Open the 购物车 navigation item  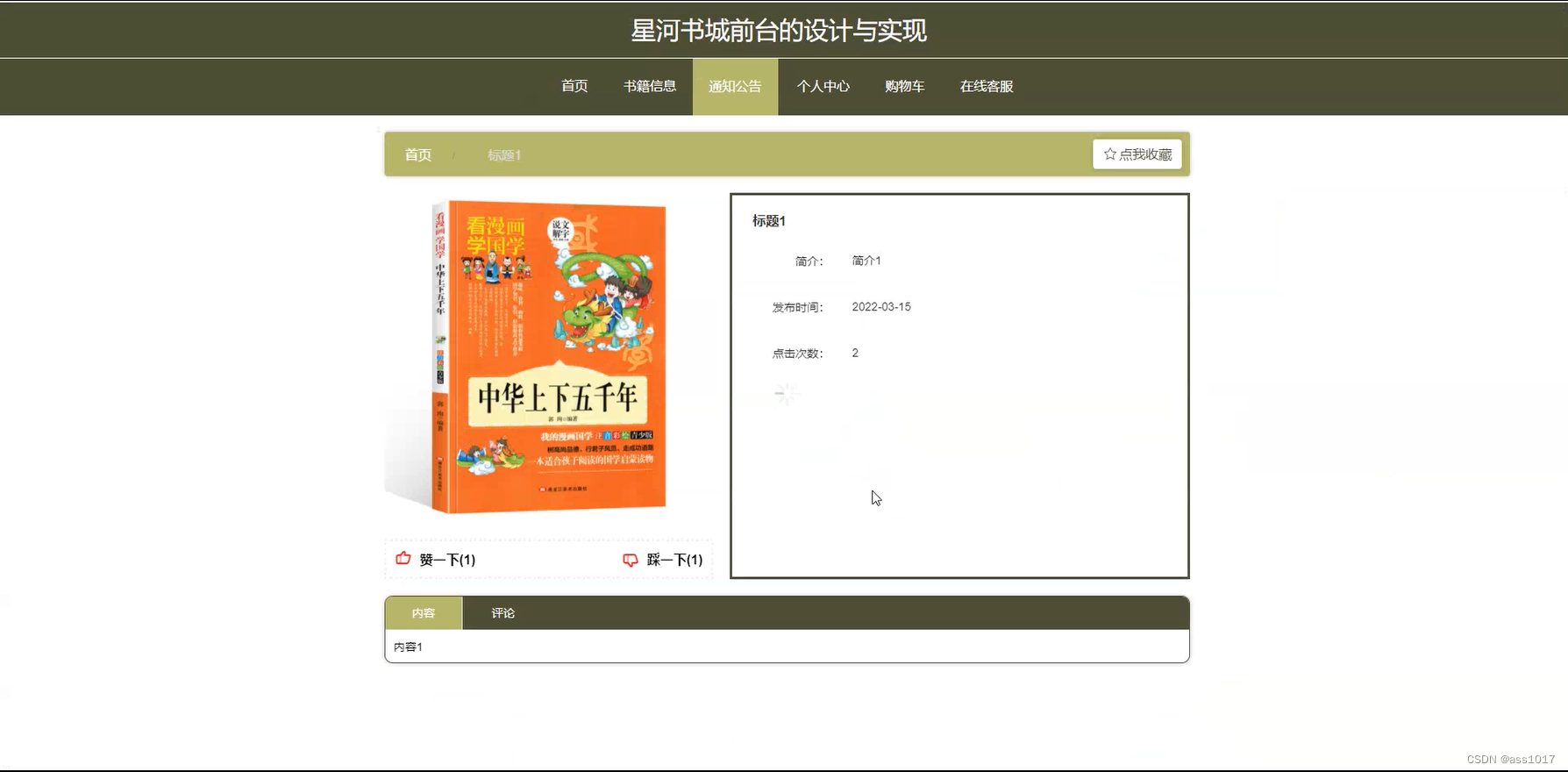[905, 86]
